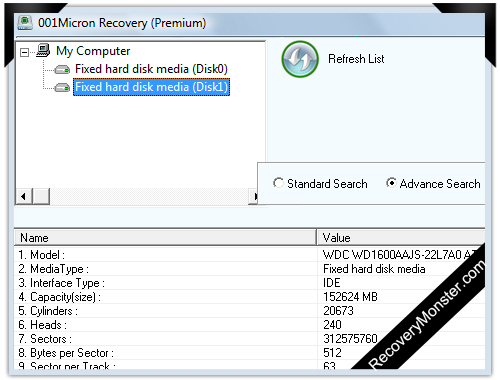The width and height of the screenshot is (500, 380).
Task: Collapse the My Computer tree node
Action: click(x=24, y=52)
